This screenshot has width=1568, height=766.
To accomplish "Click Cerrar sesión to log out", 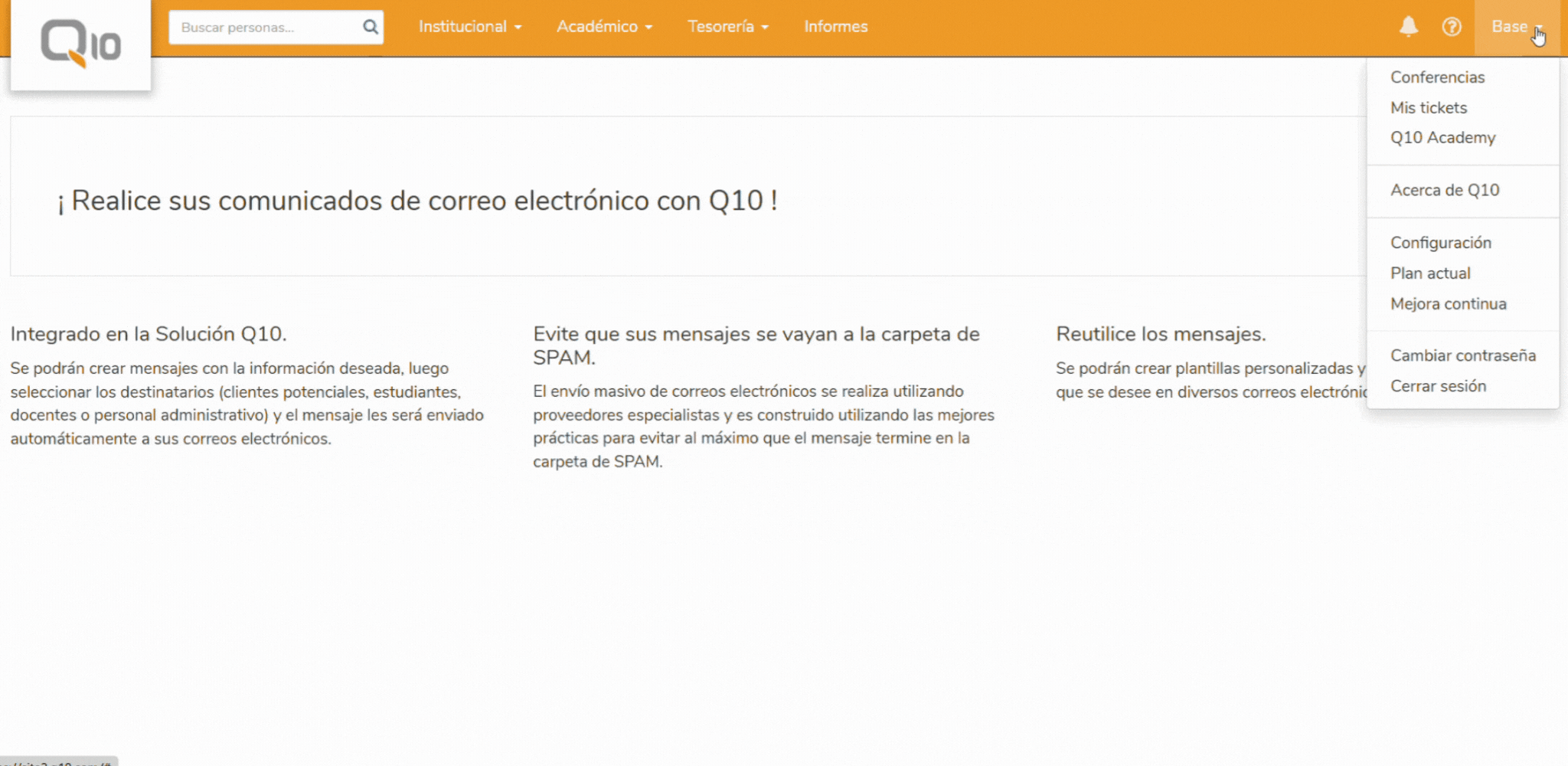I will coord(1438,386).
